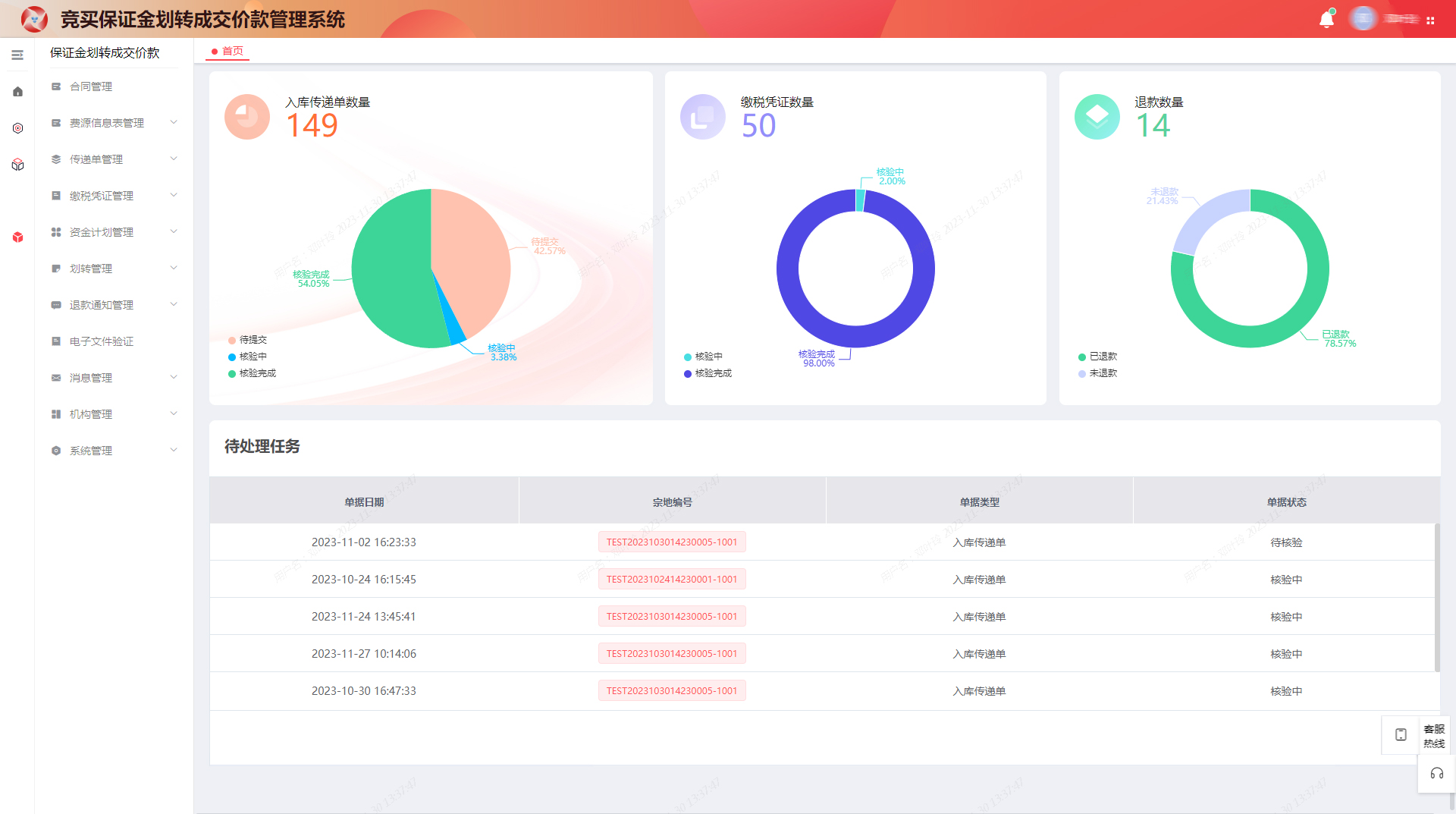Click the notification bell icon

click(1326, 20)
